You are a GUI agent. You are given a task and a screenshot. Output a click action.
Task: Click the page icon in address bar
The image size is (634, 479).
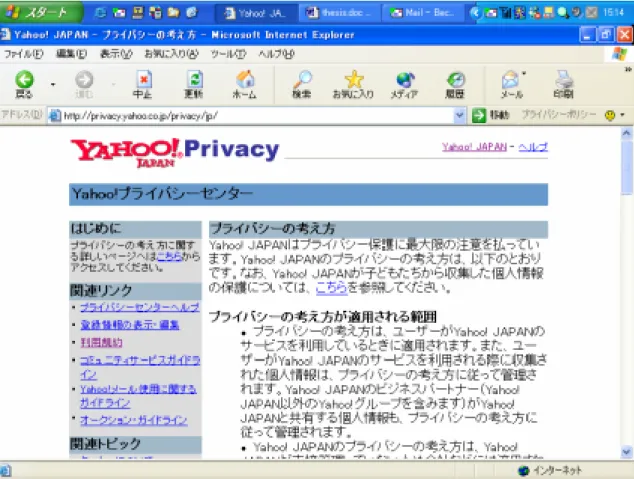pos(54,116)
